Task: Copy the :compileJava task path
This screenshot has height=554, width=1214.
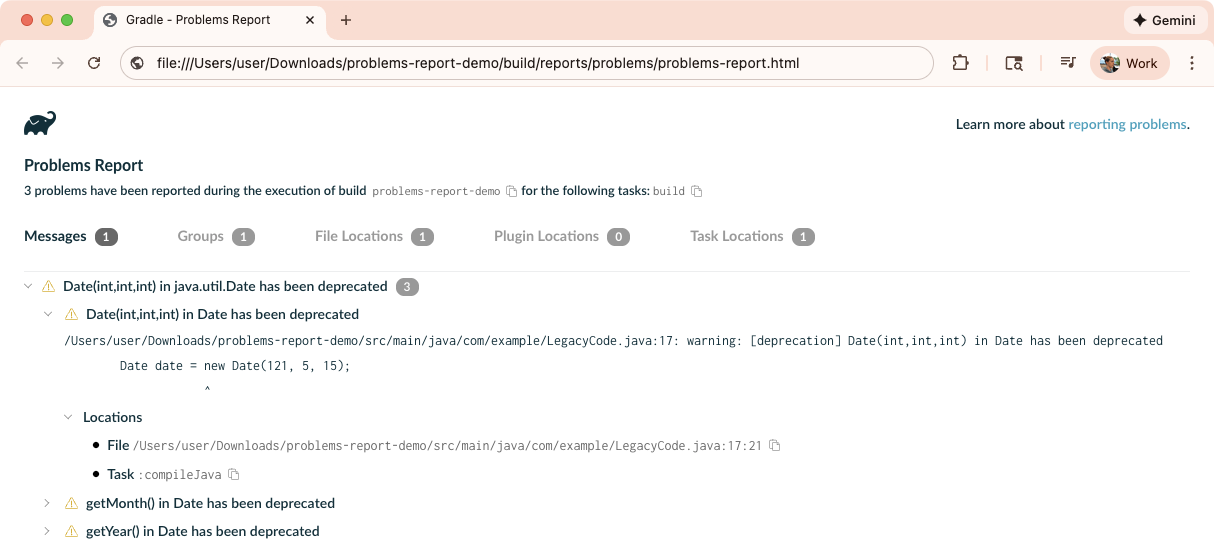Action: click(x=234, y=475)
